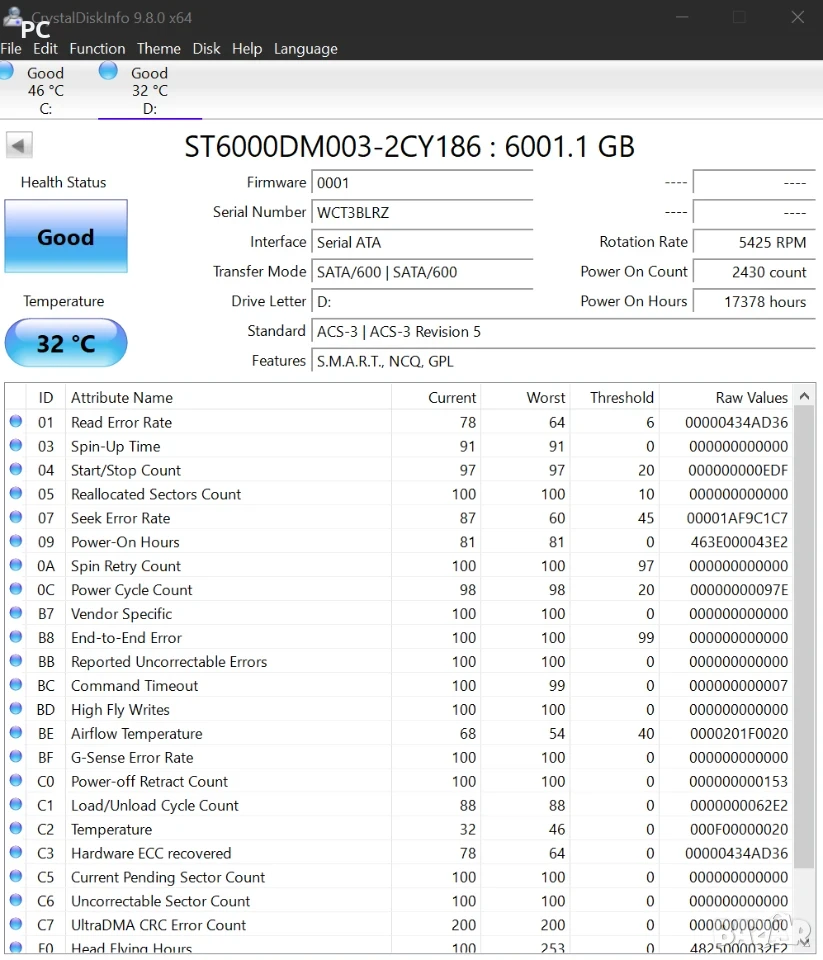823x960 pixels.
Task: Click status dot for Load/Unload Cycle Count
Action: (x=16, y=804)
